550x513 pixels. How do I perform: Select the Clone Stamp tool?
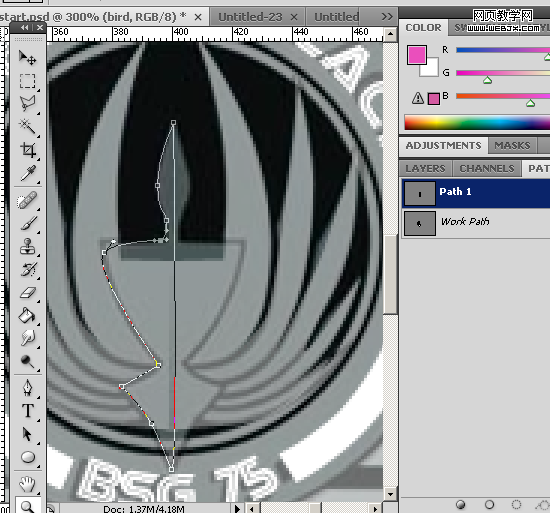(x=27, y=246)
